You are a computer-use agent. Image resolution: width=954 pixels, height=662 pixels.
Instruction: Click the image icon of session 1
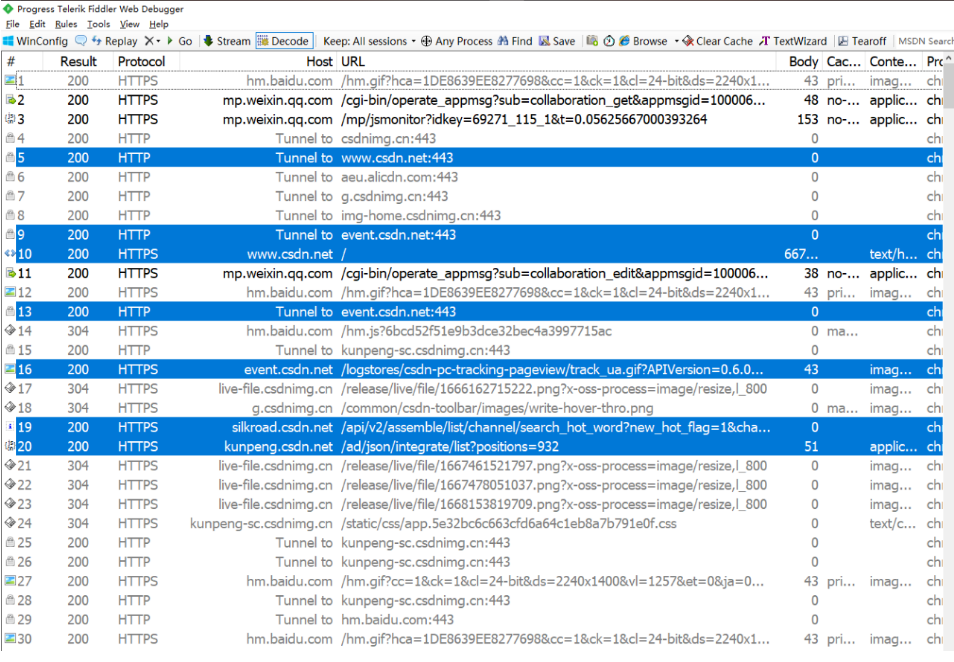pos(10,80)
